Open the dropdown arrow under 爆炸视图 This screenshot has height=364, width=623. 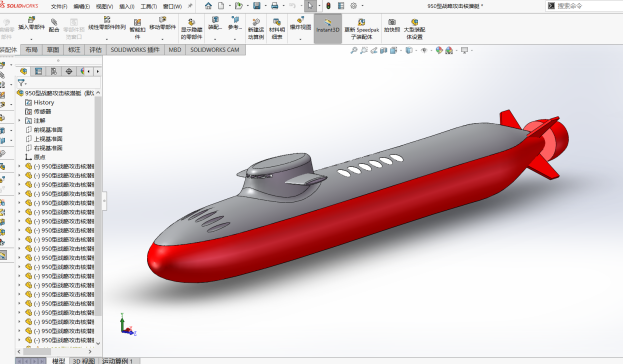tap(300, 39)
